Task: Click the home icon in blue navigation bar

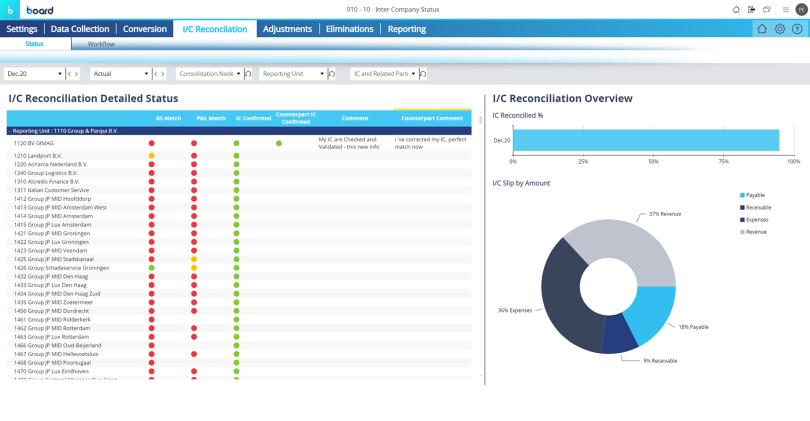Action: [x=761, y=29]
